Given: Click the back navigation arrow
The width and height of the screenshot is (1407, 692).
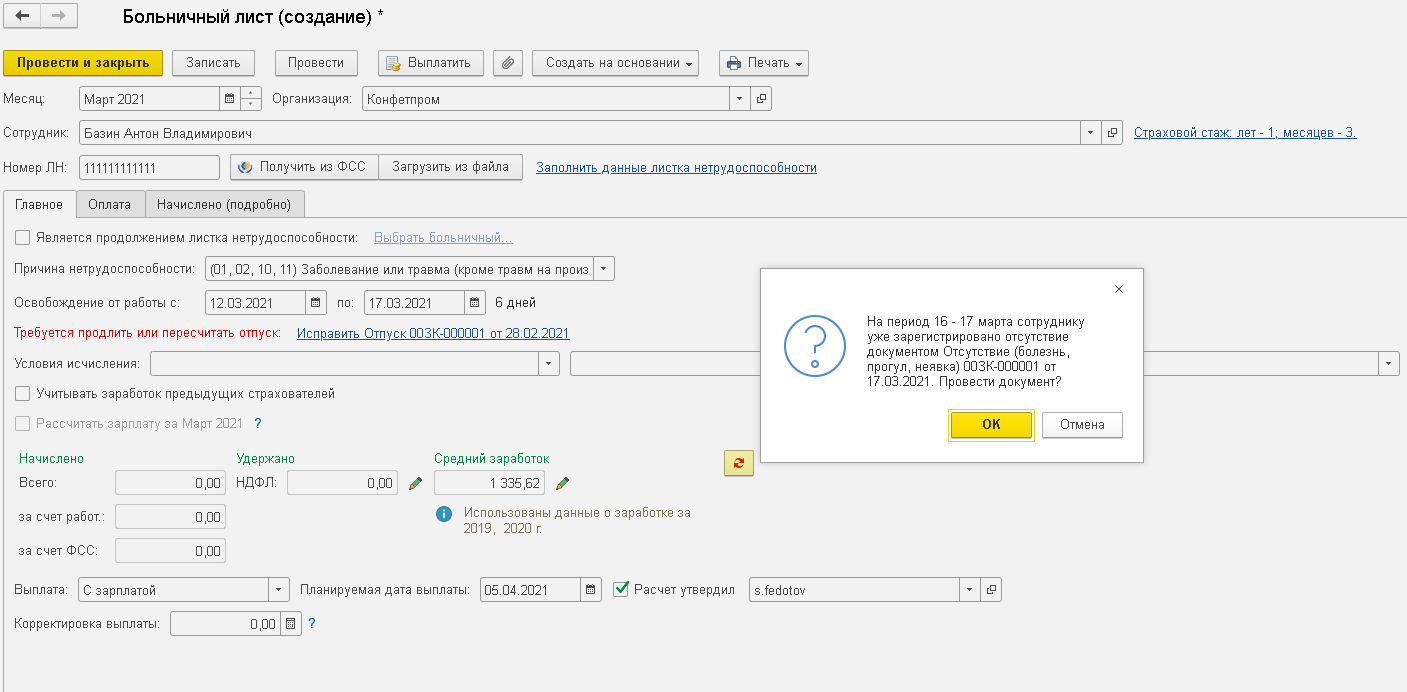Looking at the screenshot, I should 23,17.
